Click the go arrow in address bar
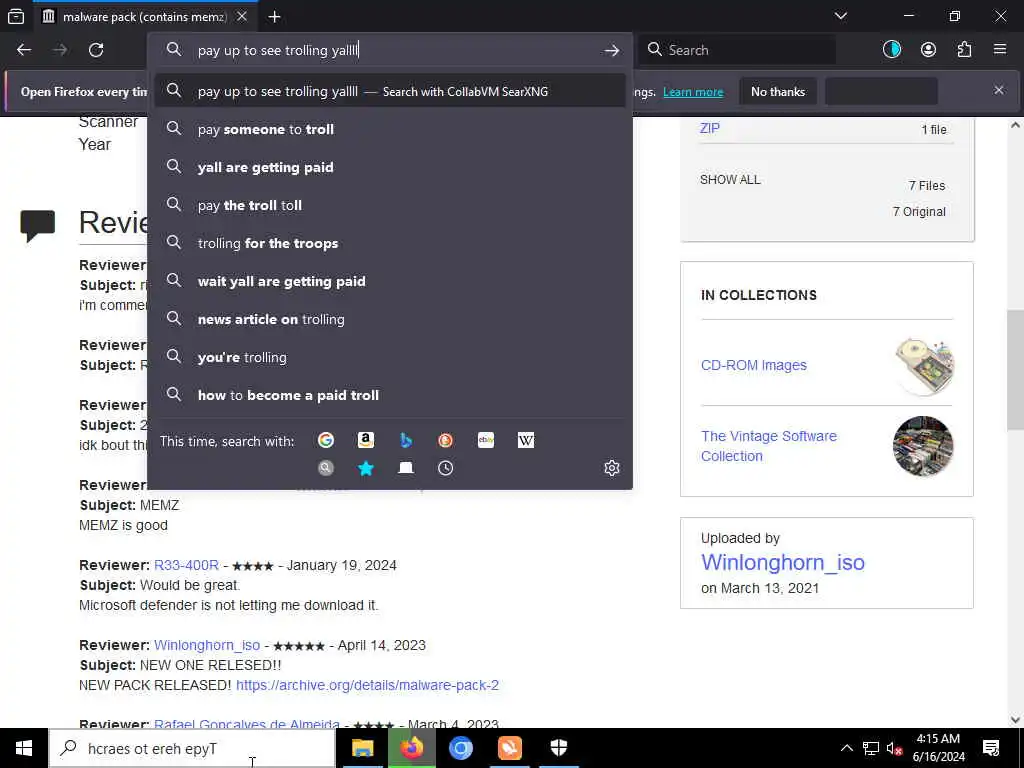 [612, 50]
